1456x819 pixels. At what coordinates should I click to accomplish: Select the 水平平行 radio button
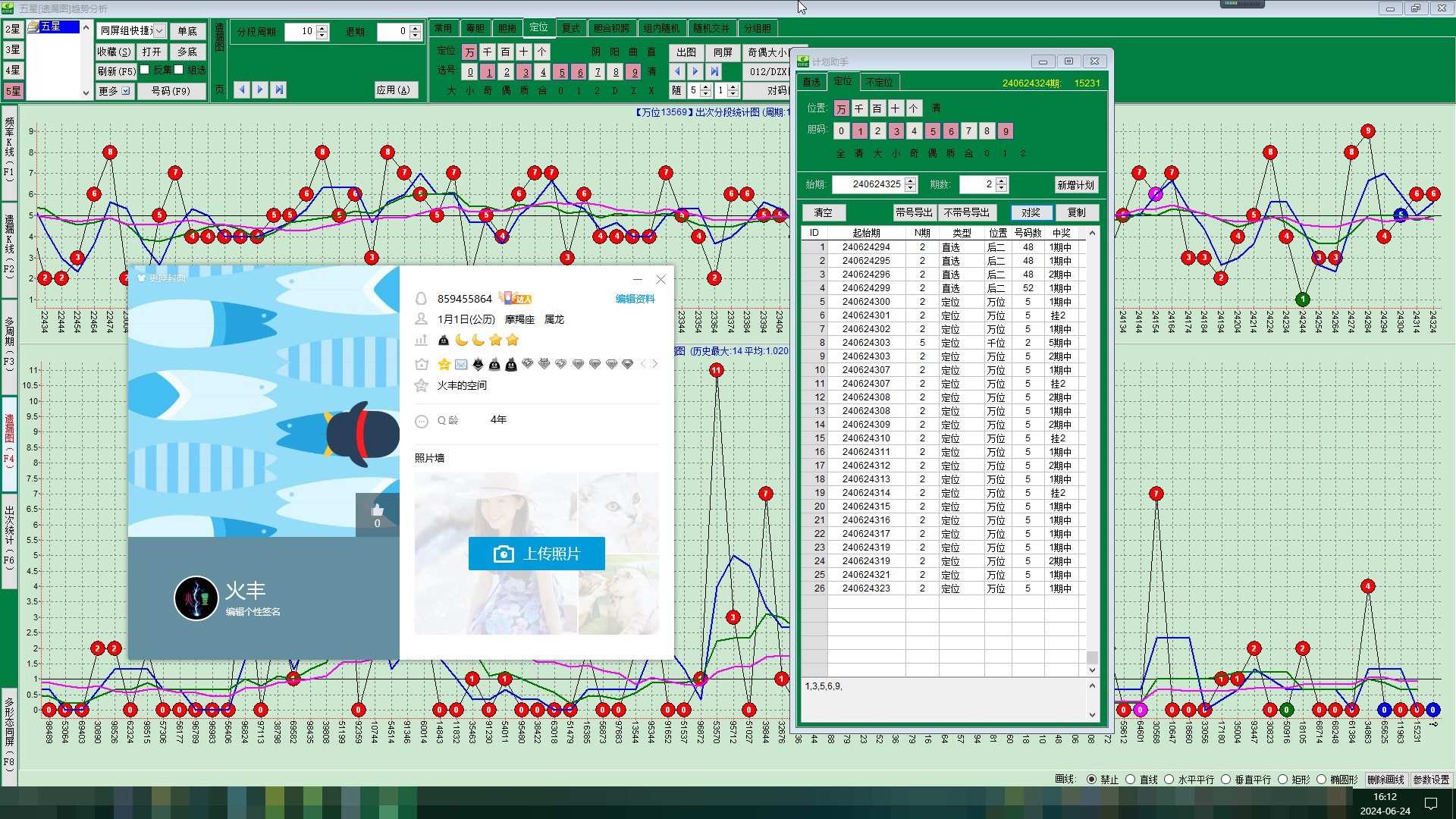tap(1169, 780)
